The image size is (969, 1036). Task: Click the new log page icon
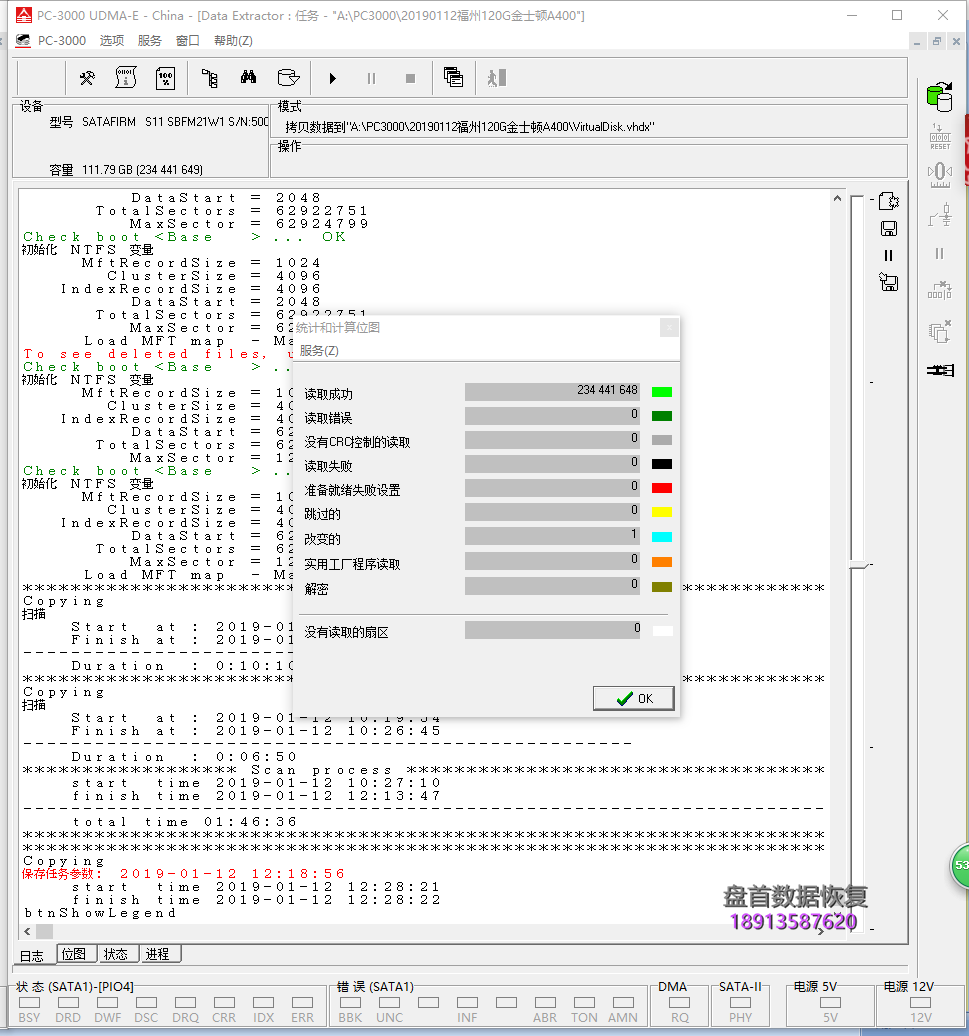(888, 202)
